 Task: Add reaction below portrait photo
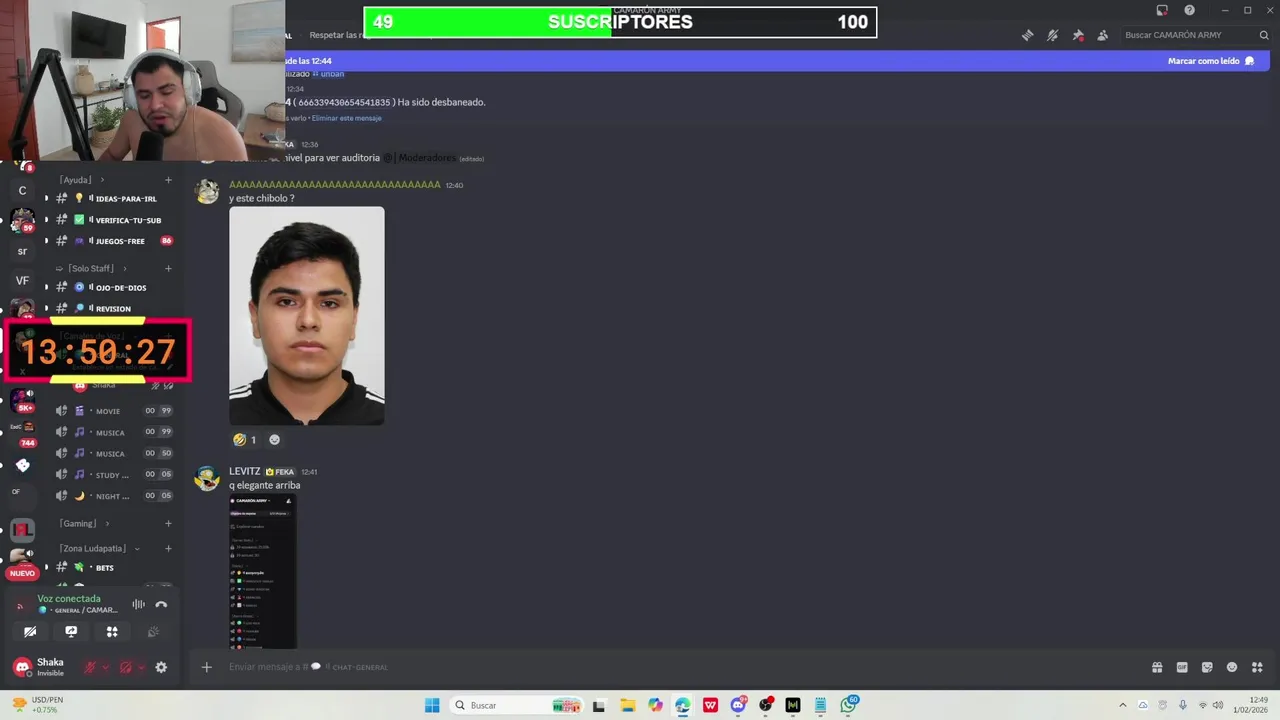coord(275,440)
